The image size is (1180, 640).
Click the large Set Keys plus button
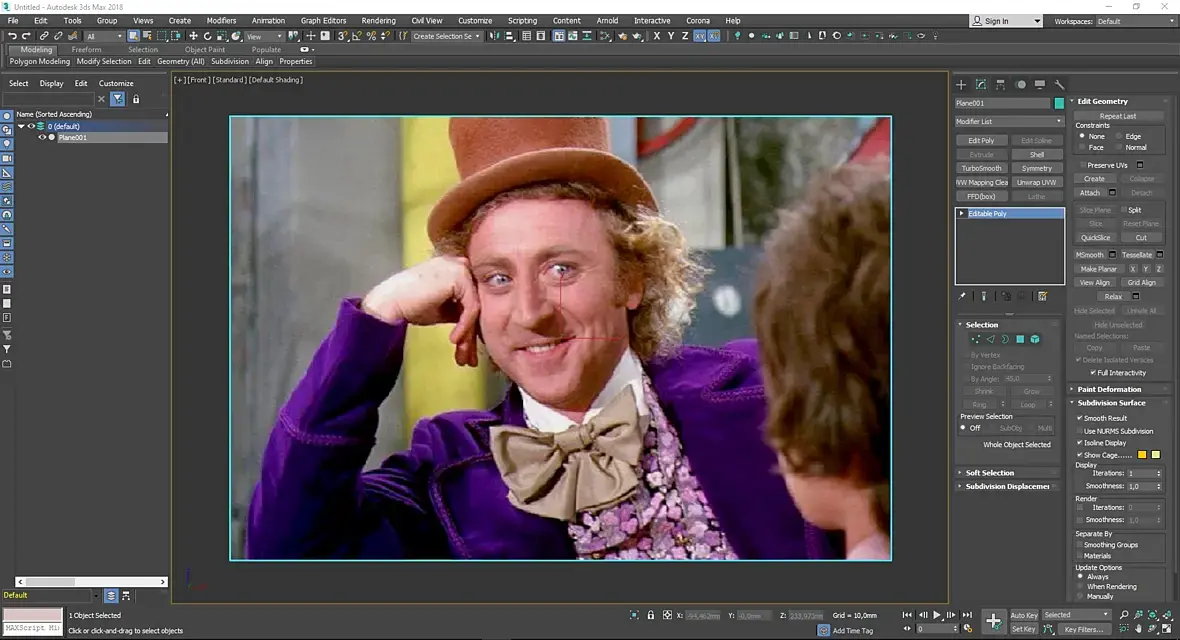(993, 621)
